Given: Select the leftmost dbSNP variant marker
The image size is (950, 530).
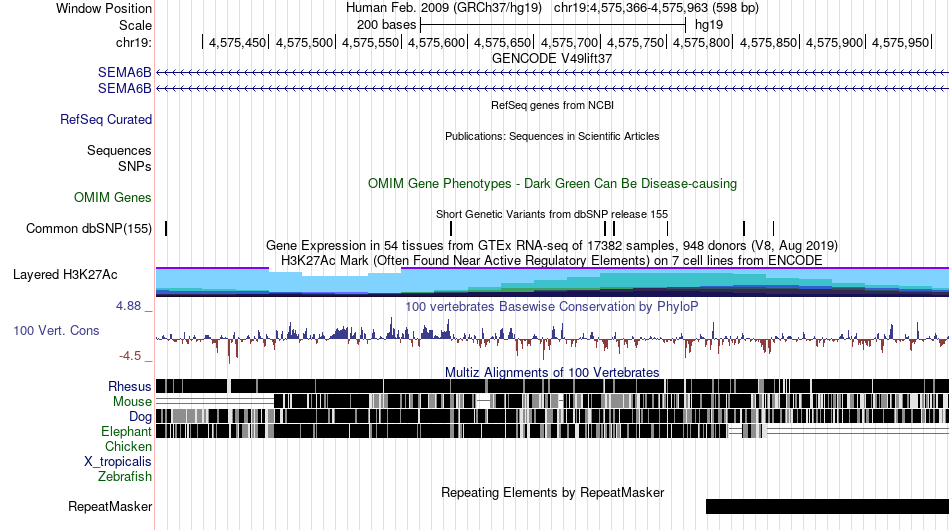Looking at the screenshot, I should [166, 228].
